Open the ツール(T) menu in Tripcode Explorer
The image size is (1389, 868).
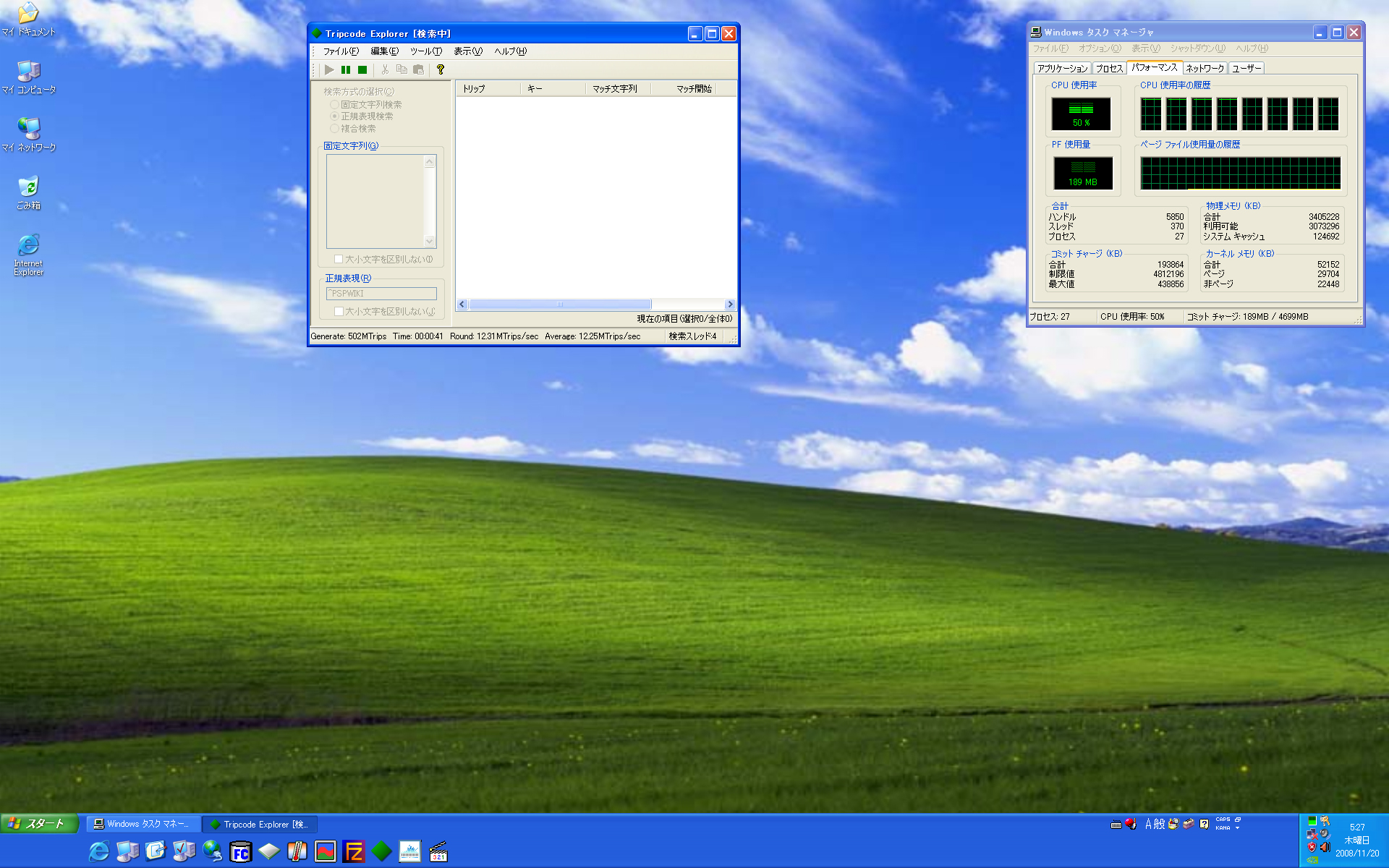425,51
